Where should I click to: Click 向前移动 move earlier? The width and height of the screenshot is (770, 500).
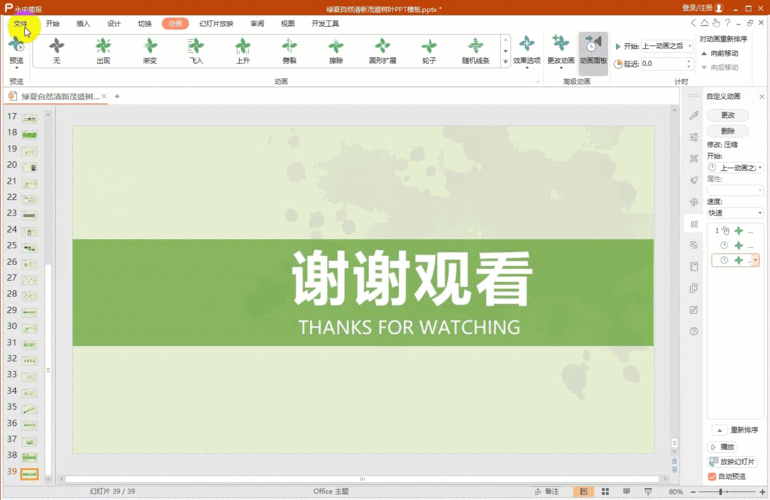(x=720, y=53)
